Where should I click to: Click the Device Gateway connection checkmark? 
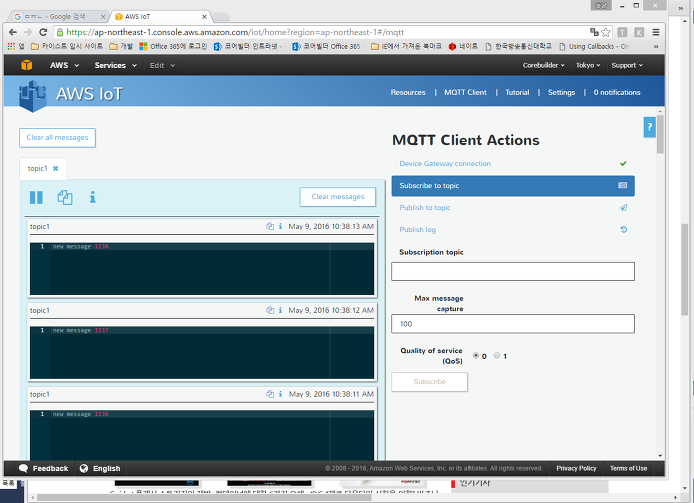tap(623, 163)
